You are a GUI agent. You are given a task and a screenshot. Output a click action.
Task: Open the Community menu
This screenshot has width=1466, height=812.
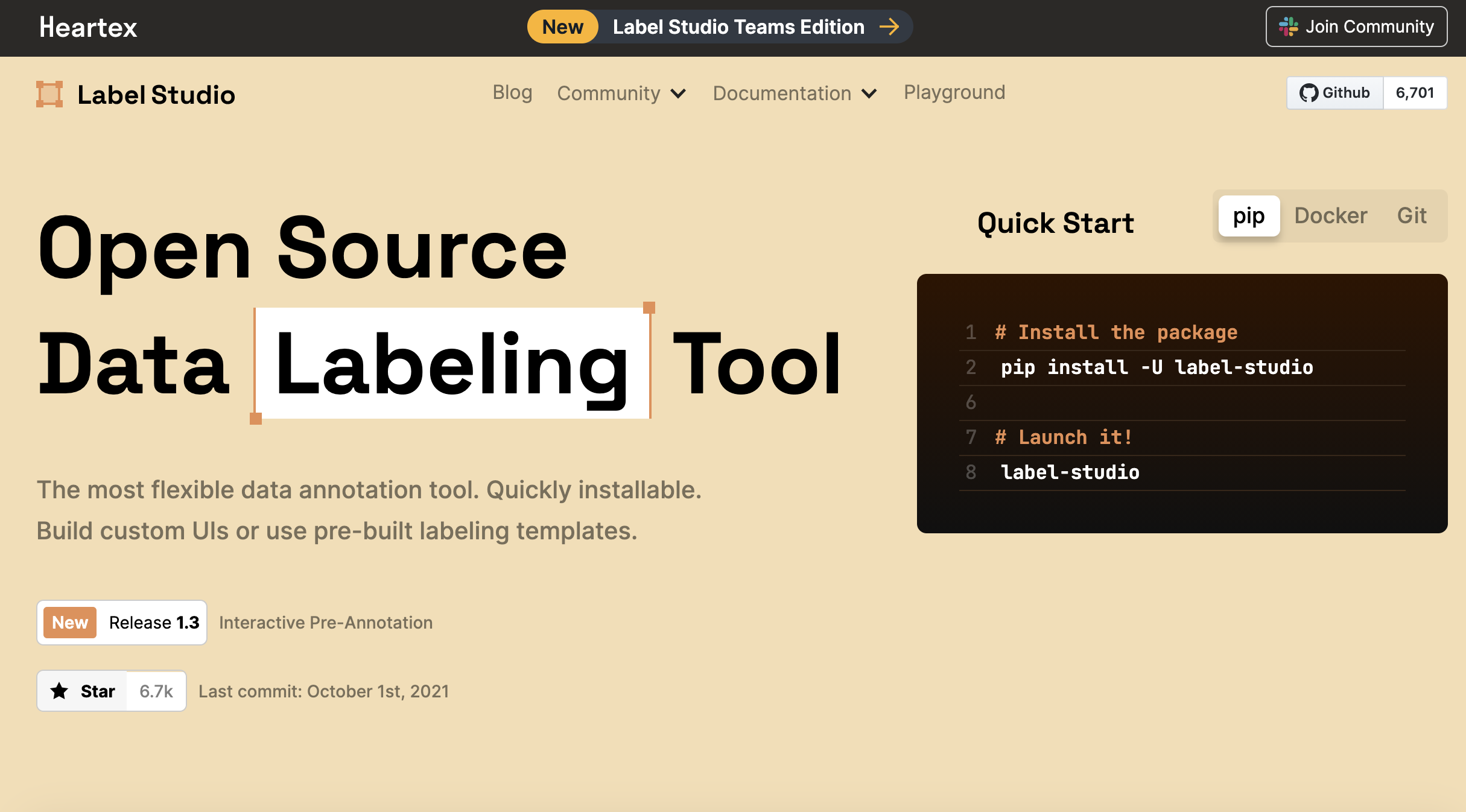(608, 94)
